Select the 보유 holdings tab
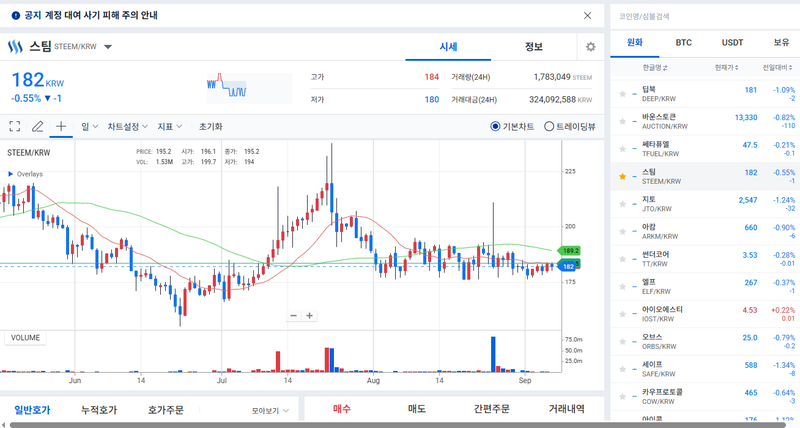The height and width of the screenshot is (428, 800). tap(781, 42)
